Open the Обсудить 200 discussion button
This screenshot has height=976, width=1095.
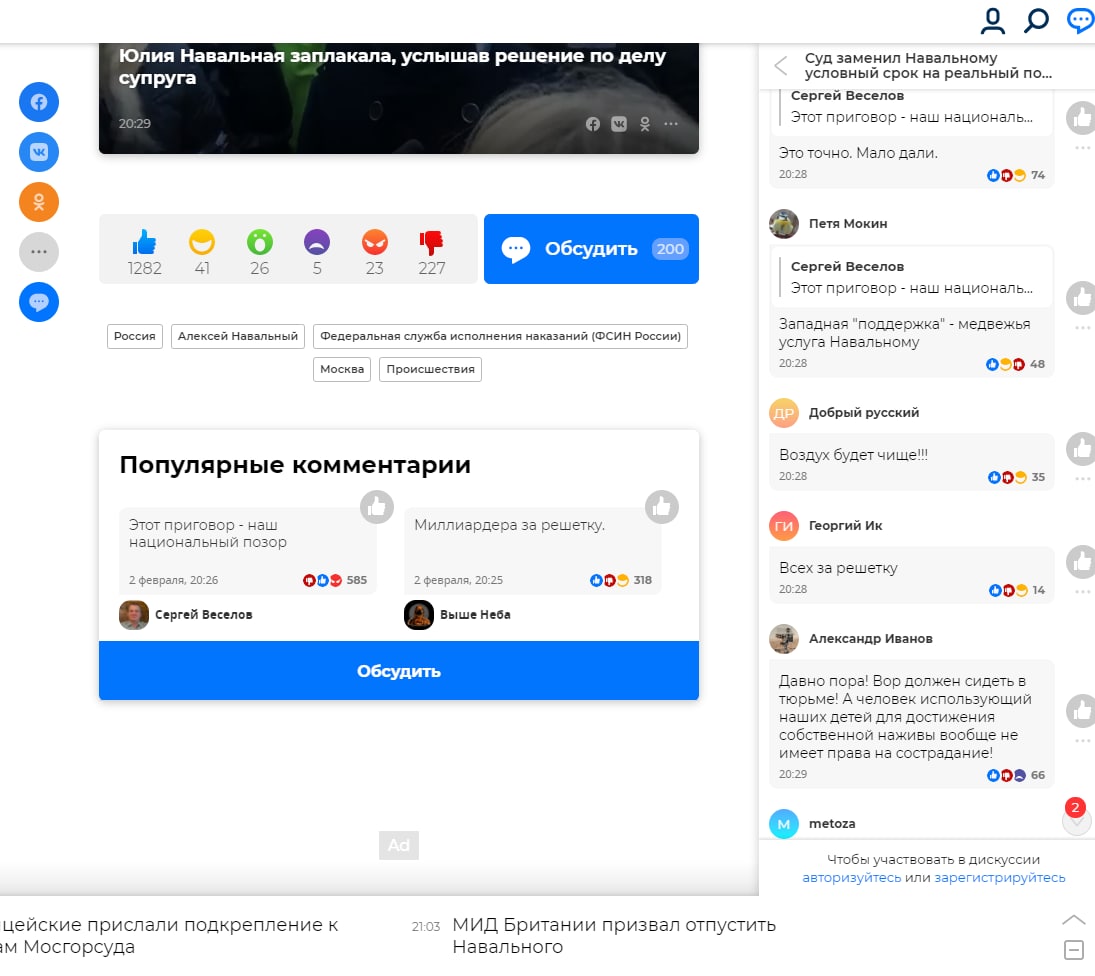tap(591, 249)
